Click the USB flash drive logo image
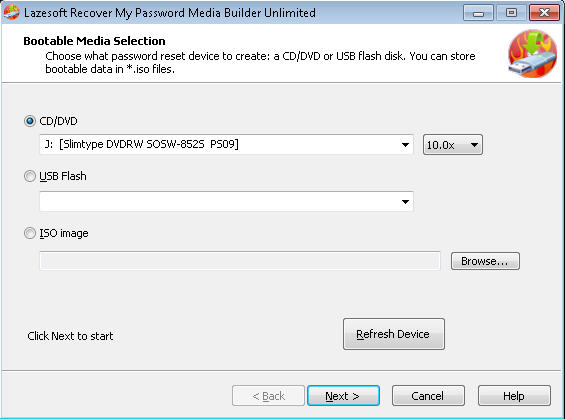Viewport: 565px width, 419px height. tap(533, 54)
